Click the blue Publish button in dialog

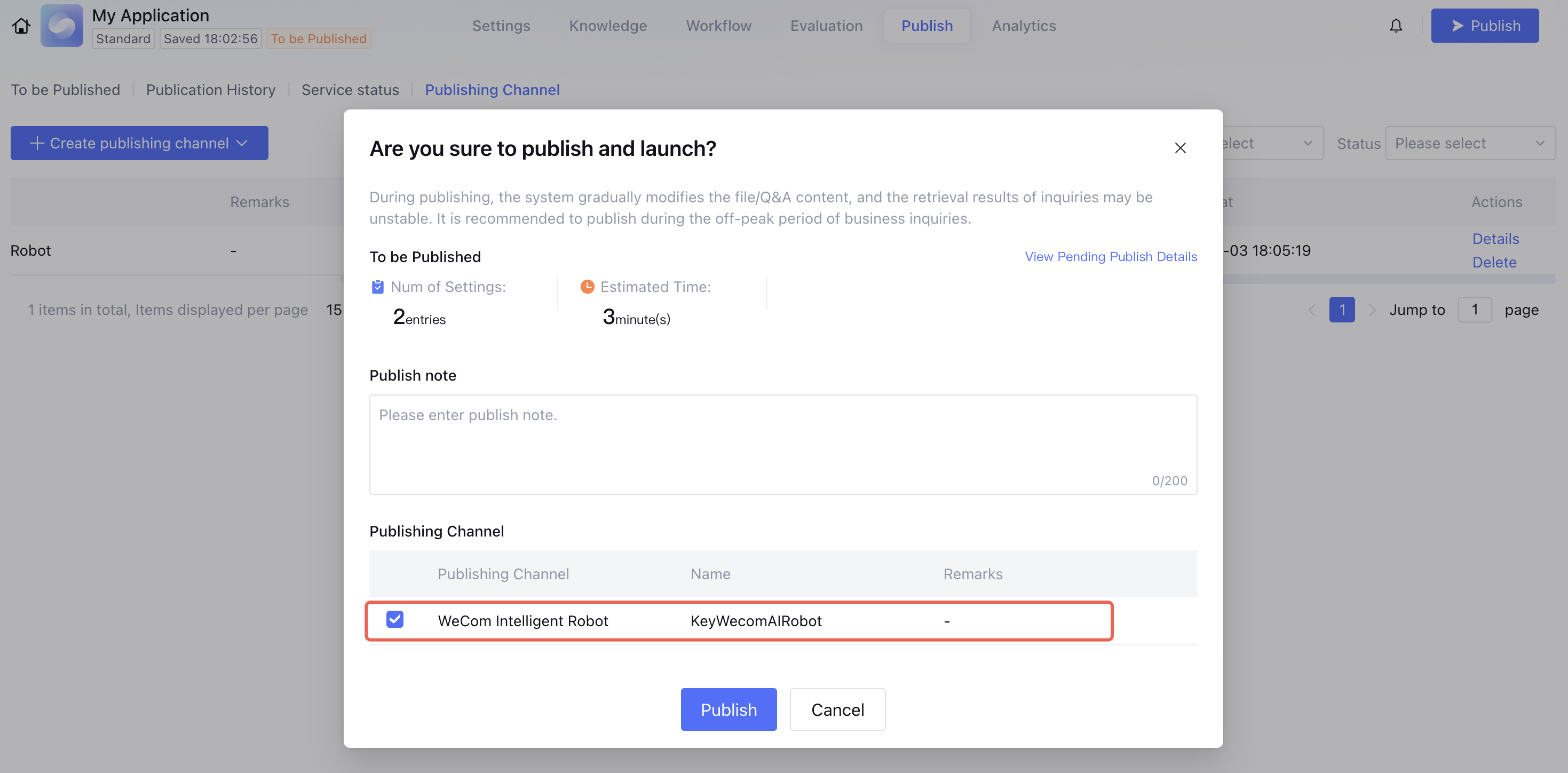(x=728, y=709)
